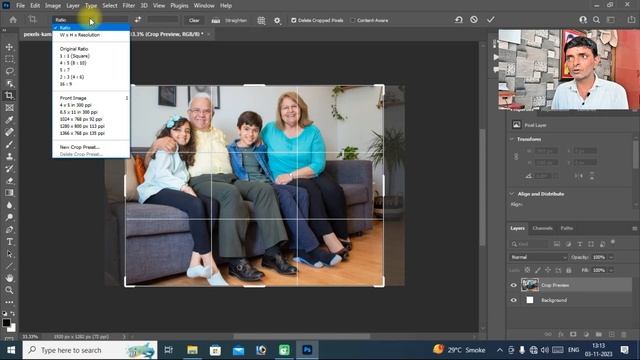The image size is (640, 360).
Task: Select the Zoom tool
Action: 9,290
